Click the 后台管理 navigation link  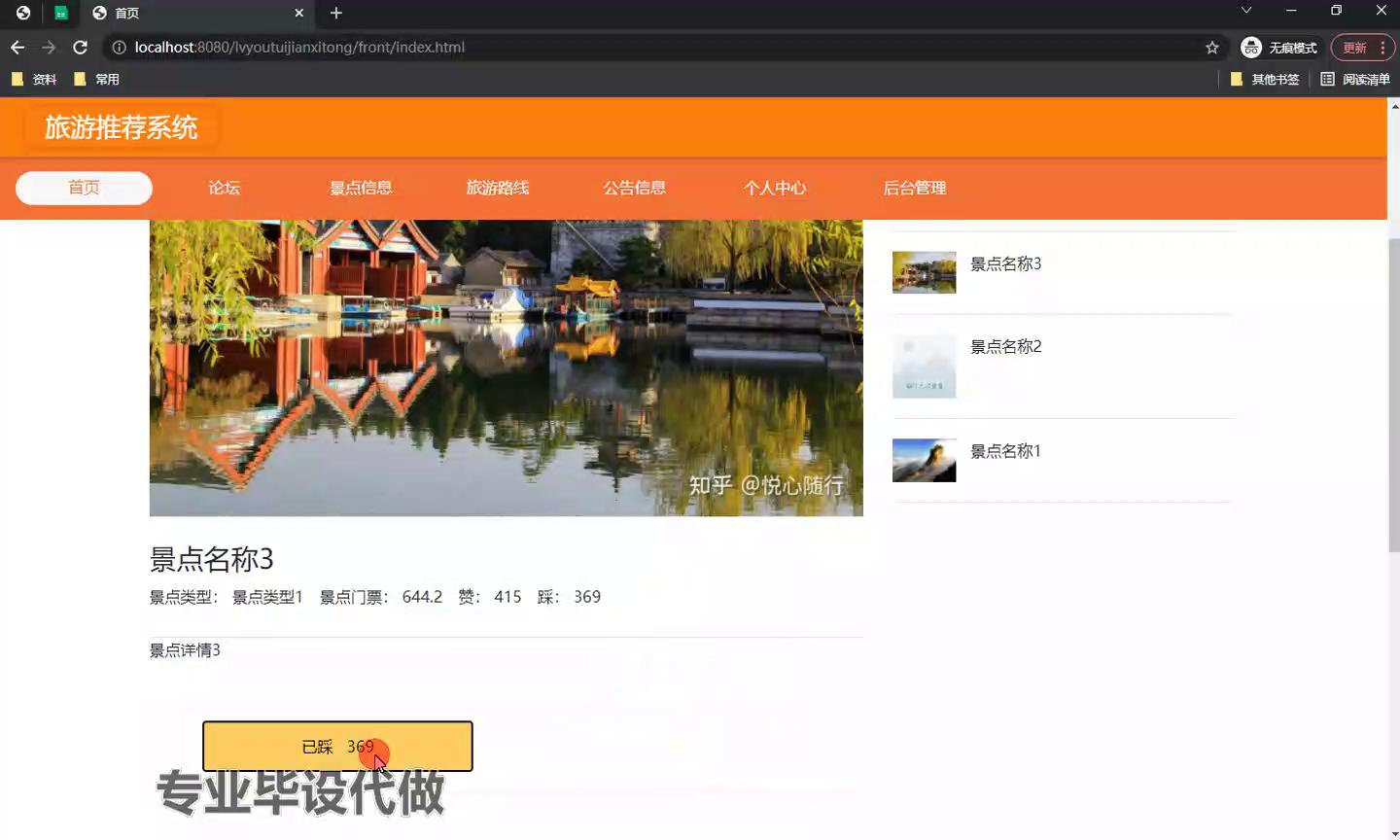click(x=915, y=188)
